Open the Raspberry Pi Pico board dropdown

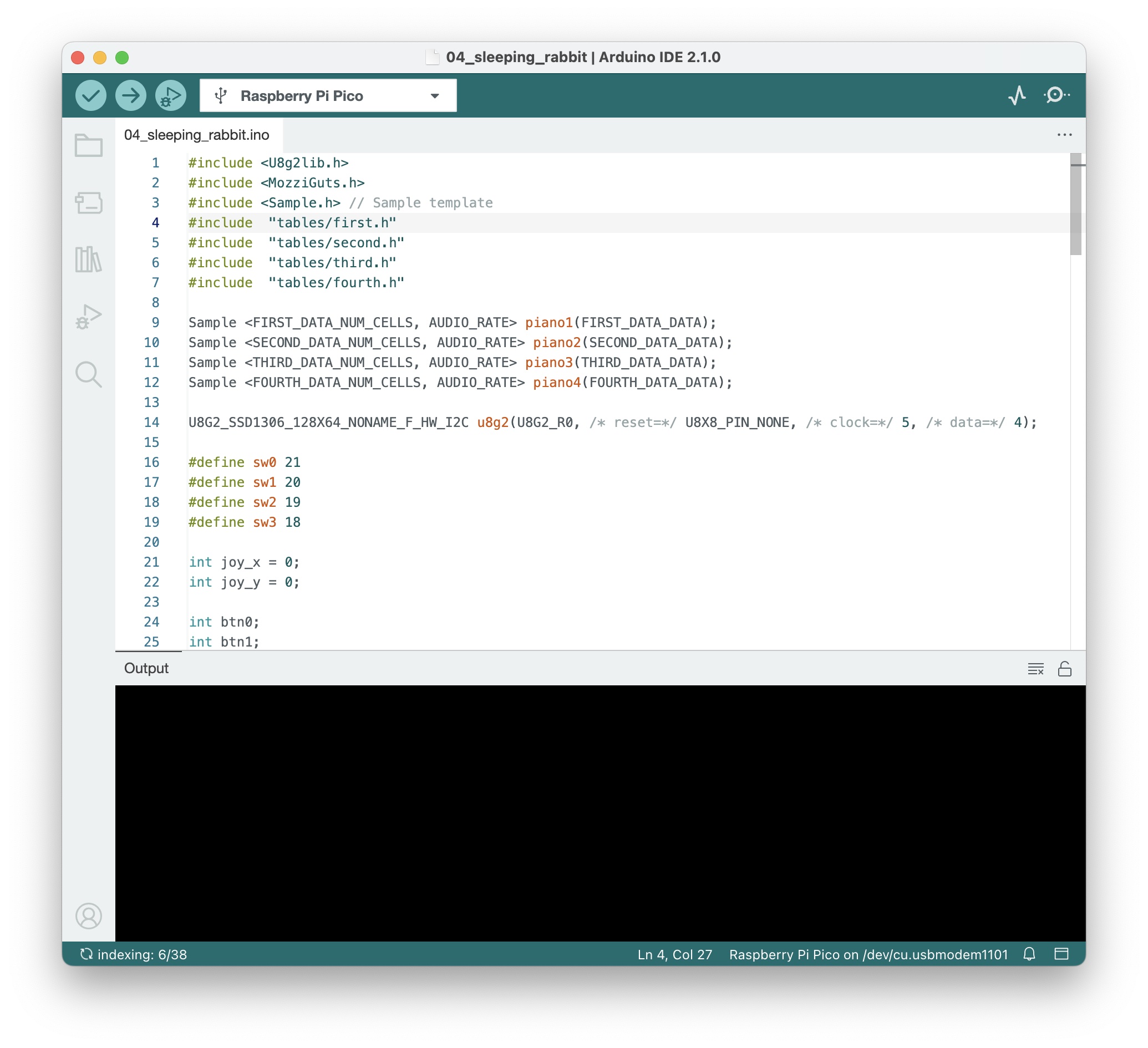(x=328, y=95)
